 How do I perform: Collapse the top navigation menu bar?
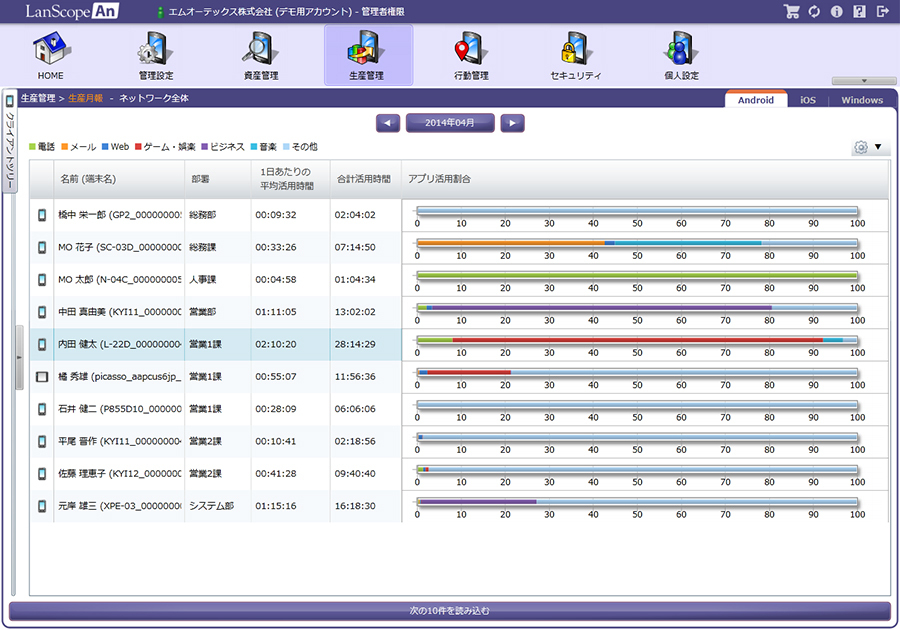click(864, 81)
